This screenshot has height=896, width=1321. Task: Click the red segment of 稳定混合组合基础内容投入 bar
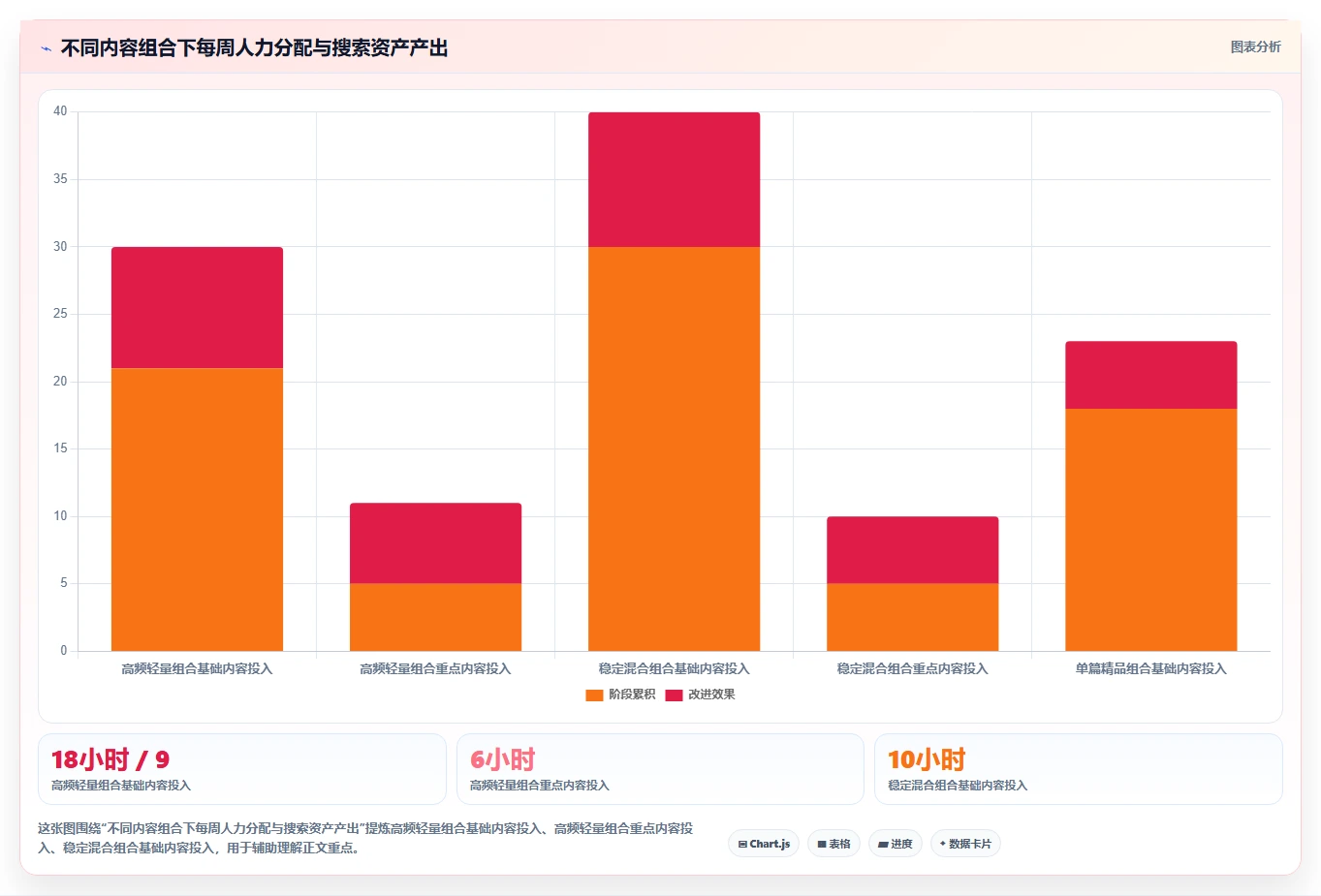(x=674, y=179)
